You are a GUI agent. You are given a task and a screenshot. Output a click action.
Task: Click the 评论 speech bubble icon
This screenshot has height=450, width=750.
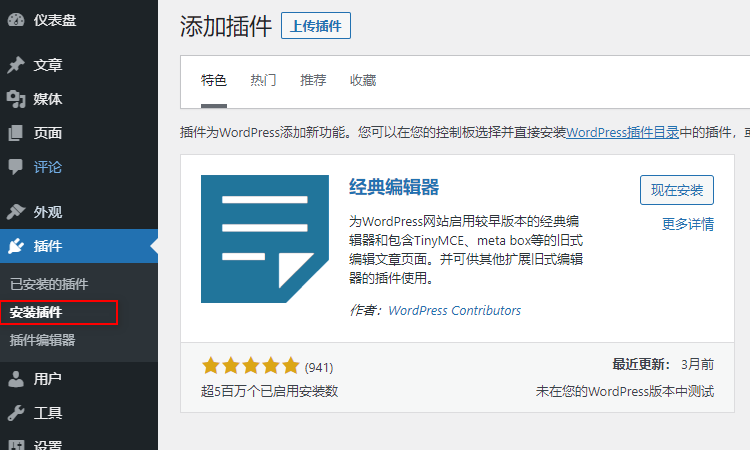pos(16,167)
